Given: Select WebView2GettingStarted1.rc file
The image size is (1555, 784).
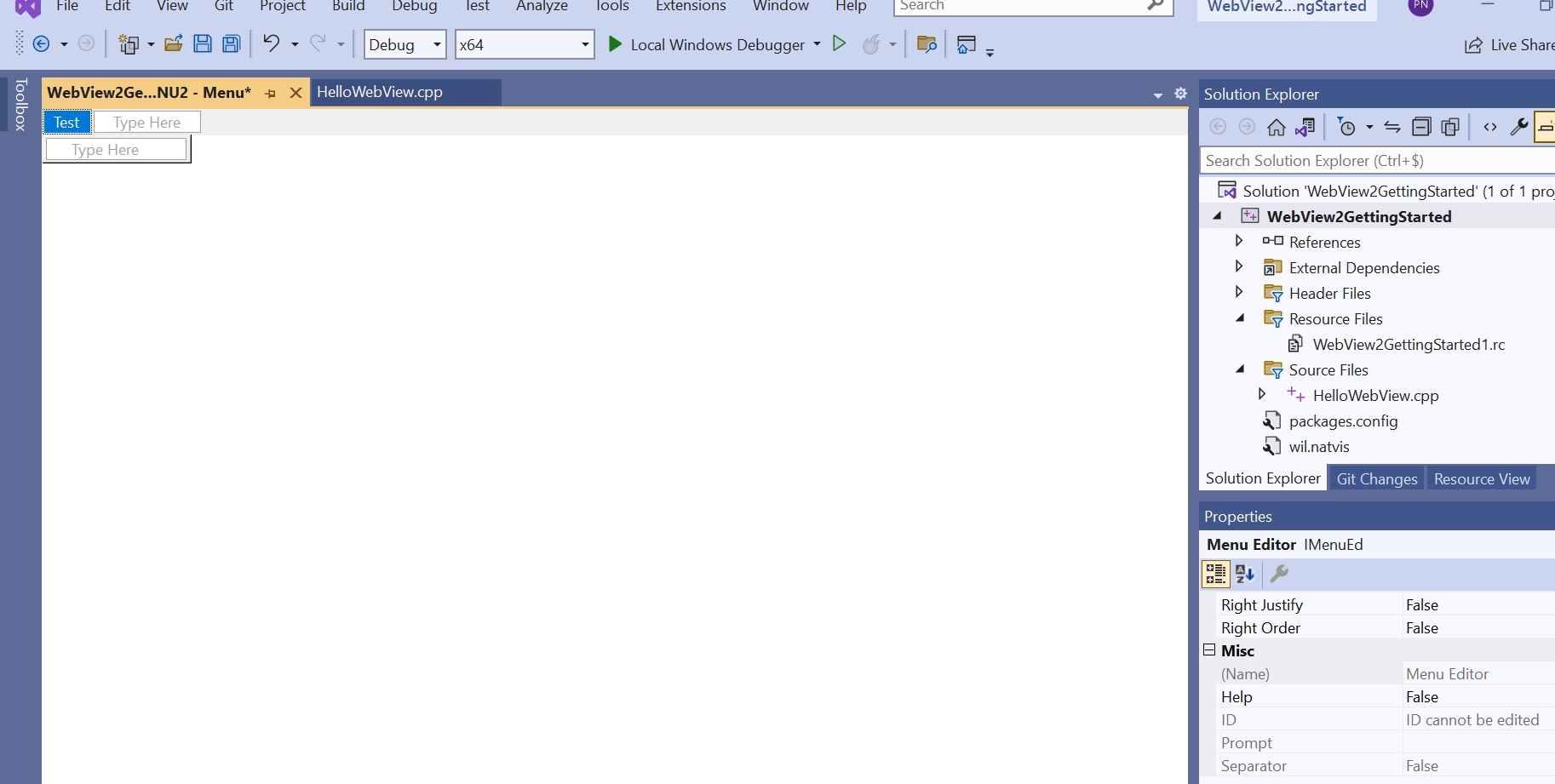Looking at the screenshot, I should click(x=1409, y=344).
